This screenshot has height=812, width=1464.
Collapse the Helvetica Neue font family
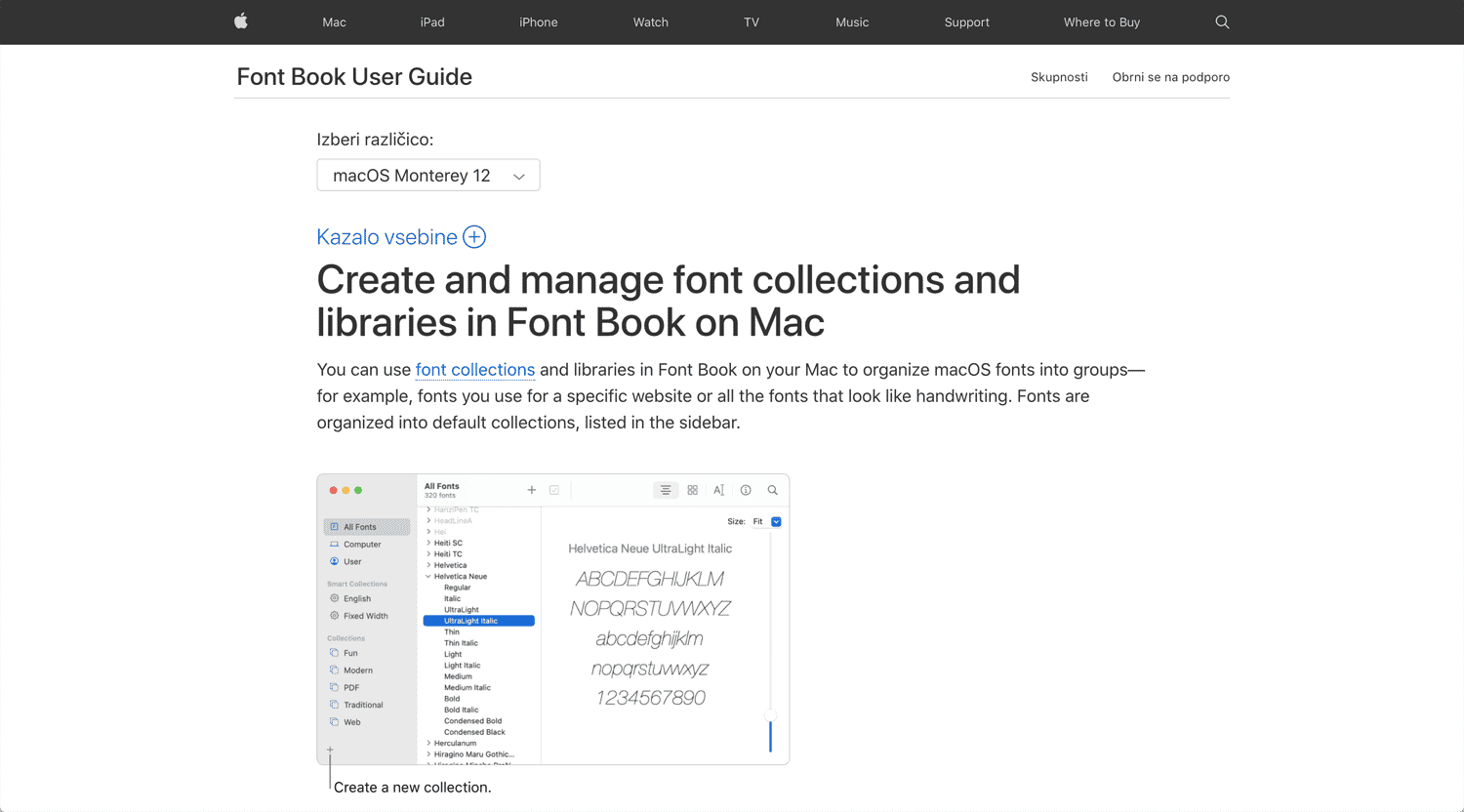pyautogui.click(x=428, y=577)
